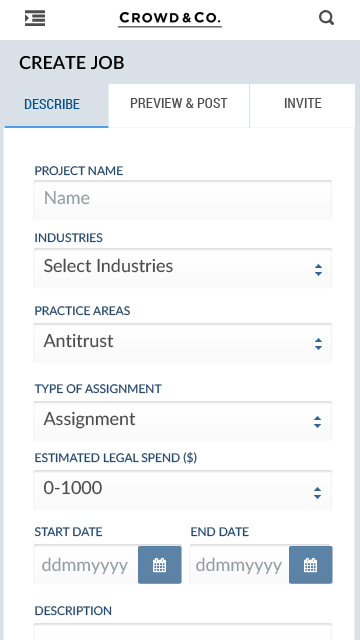Viewport: 360px width, 640px height.
Task: Focus the Project Name input field
Action: [x=182, y=200]
